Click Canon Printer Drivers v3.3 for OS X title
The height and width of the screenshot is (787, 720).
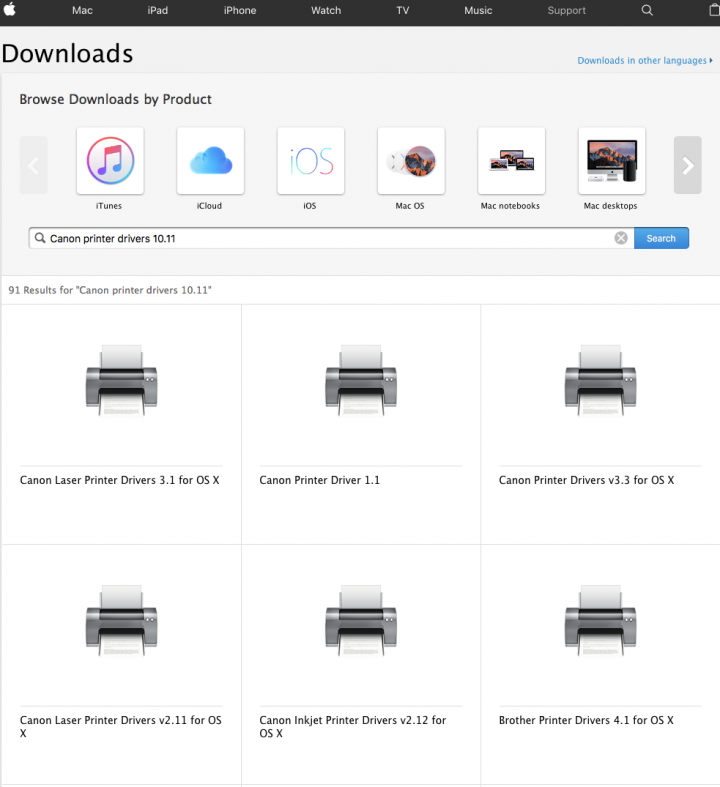[587, 480]
